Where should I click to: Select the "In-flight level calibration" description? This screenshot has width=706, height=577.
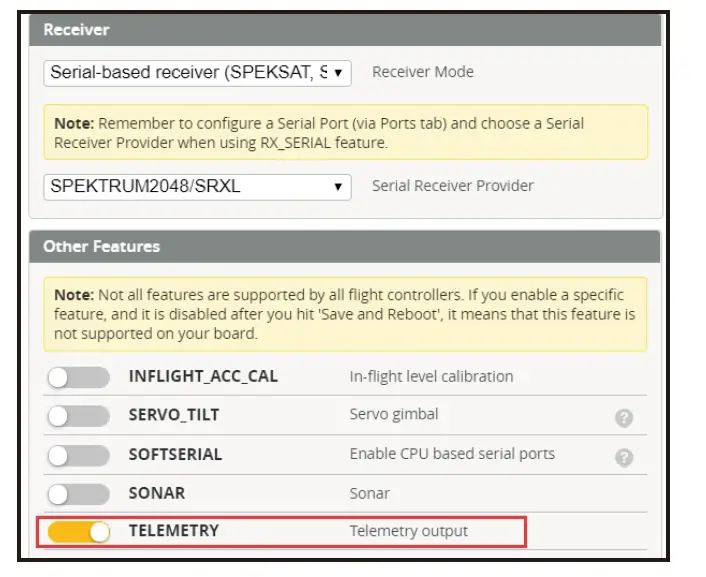coord(431,377)
